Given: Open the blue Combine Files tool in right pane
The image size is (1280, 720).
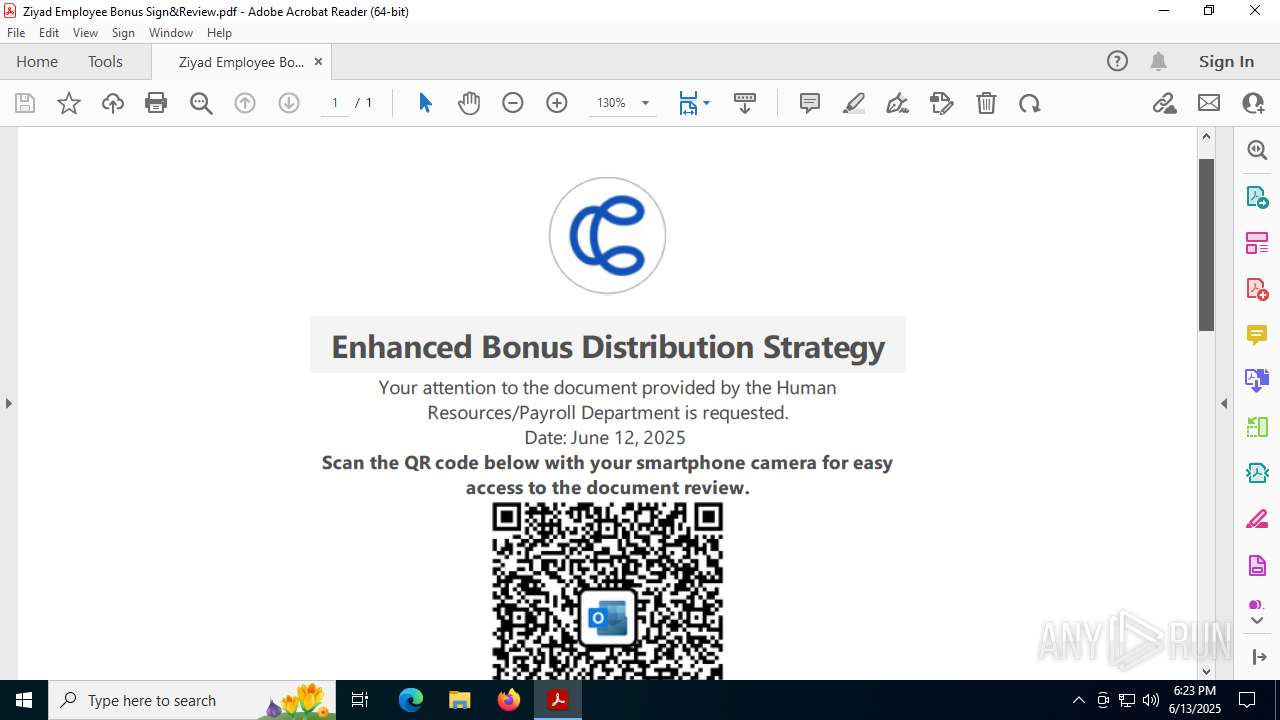Looking at the screenshot, I should tap(1257, 381).
